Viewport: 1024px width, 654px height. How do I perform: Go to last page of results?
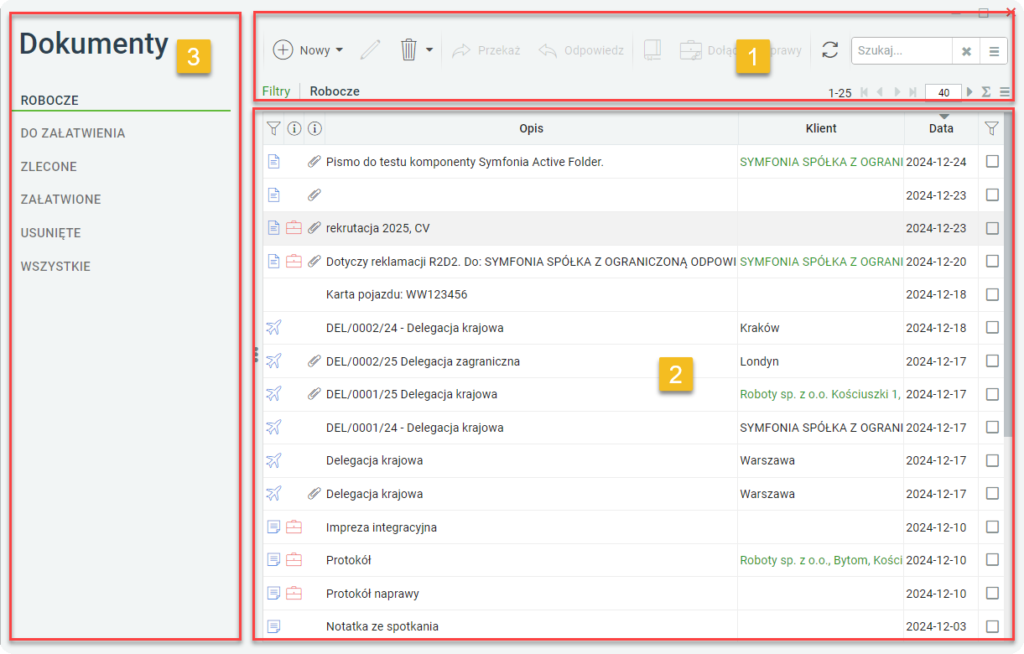pyautogui.click(x=913, y=92)
